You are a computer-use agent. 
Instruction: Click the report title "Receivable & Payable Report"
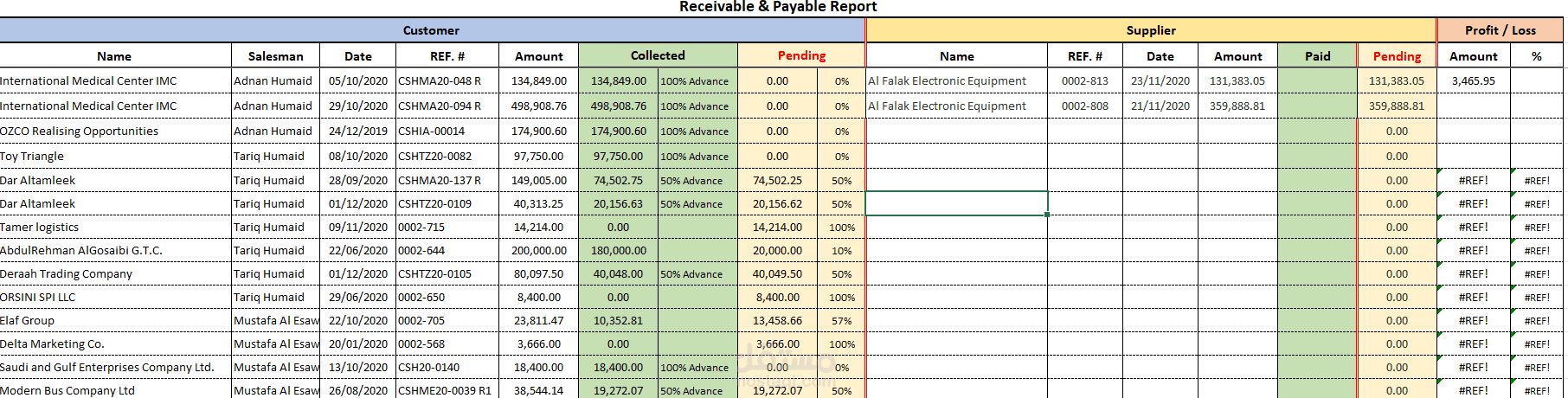pyautogui.click(x=778, y=7)
